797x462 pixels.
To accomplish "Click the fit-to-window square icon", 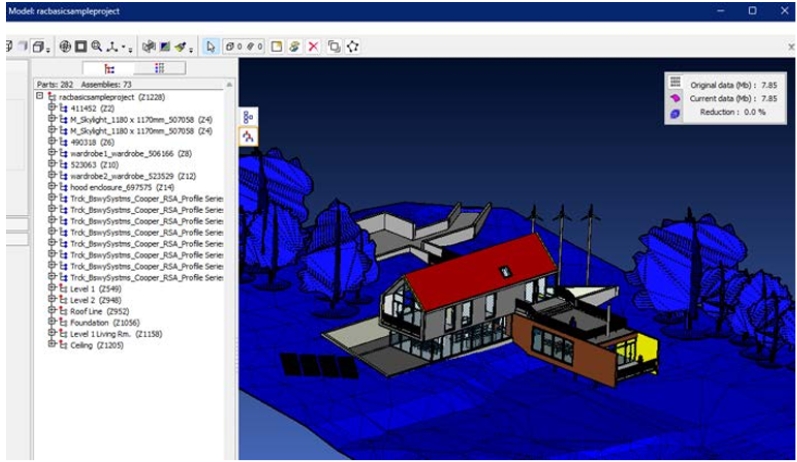I will 81,46.
